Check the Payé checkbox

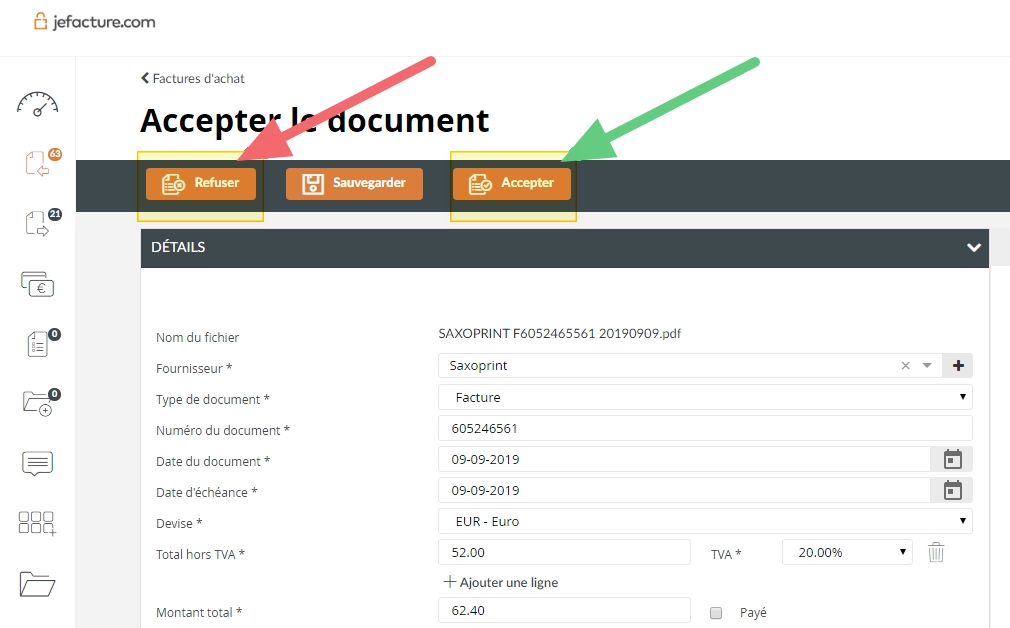716,611
